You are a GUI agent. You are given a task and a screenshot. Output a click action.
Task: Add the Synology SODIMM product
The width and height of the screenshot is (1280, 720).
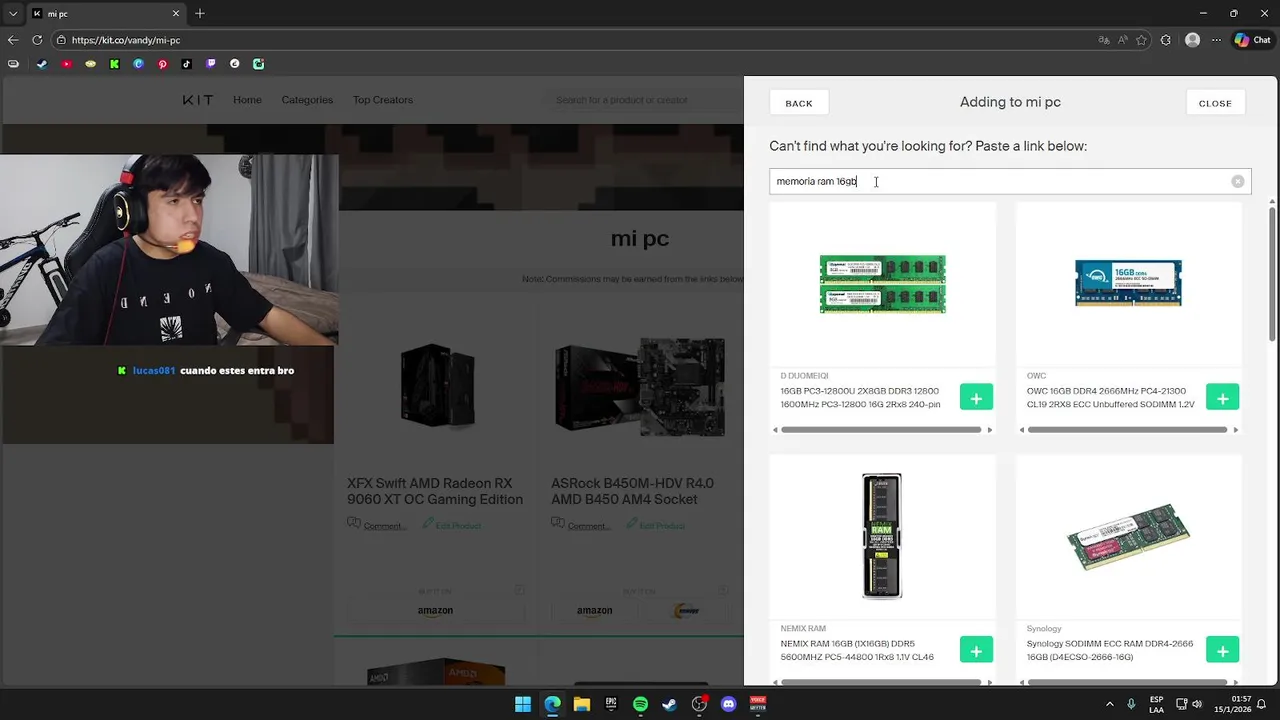pos(1222,650)
